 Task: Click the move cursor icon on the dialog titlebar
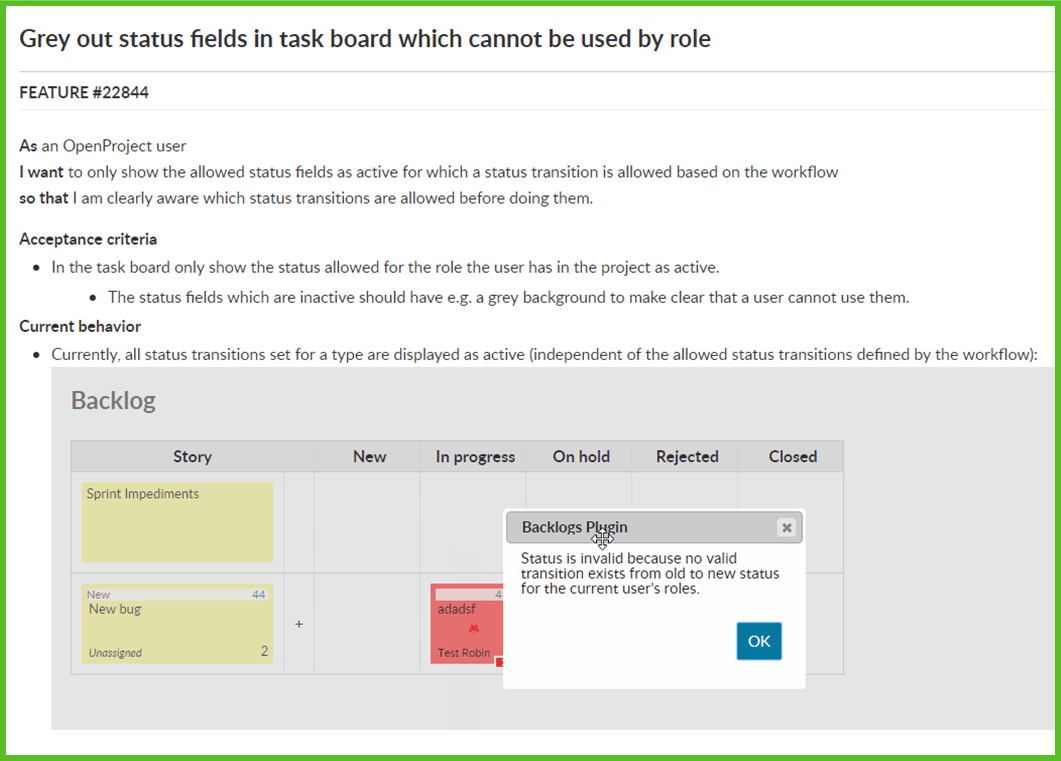tap(601, 538)
